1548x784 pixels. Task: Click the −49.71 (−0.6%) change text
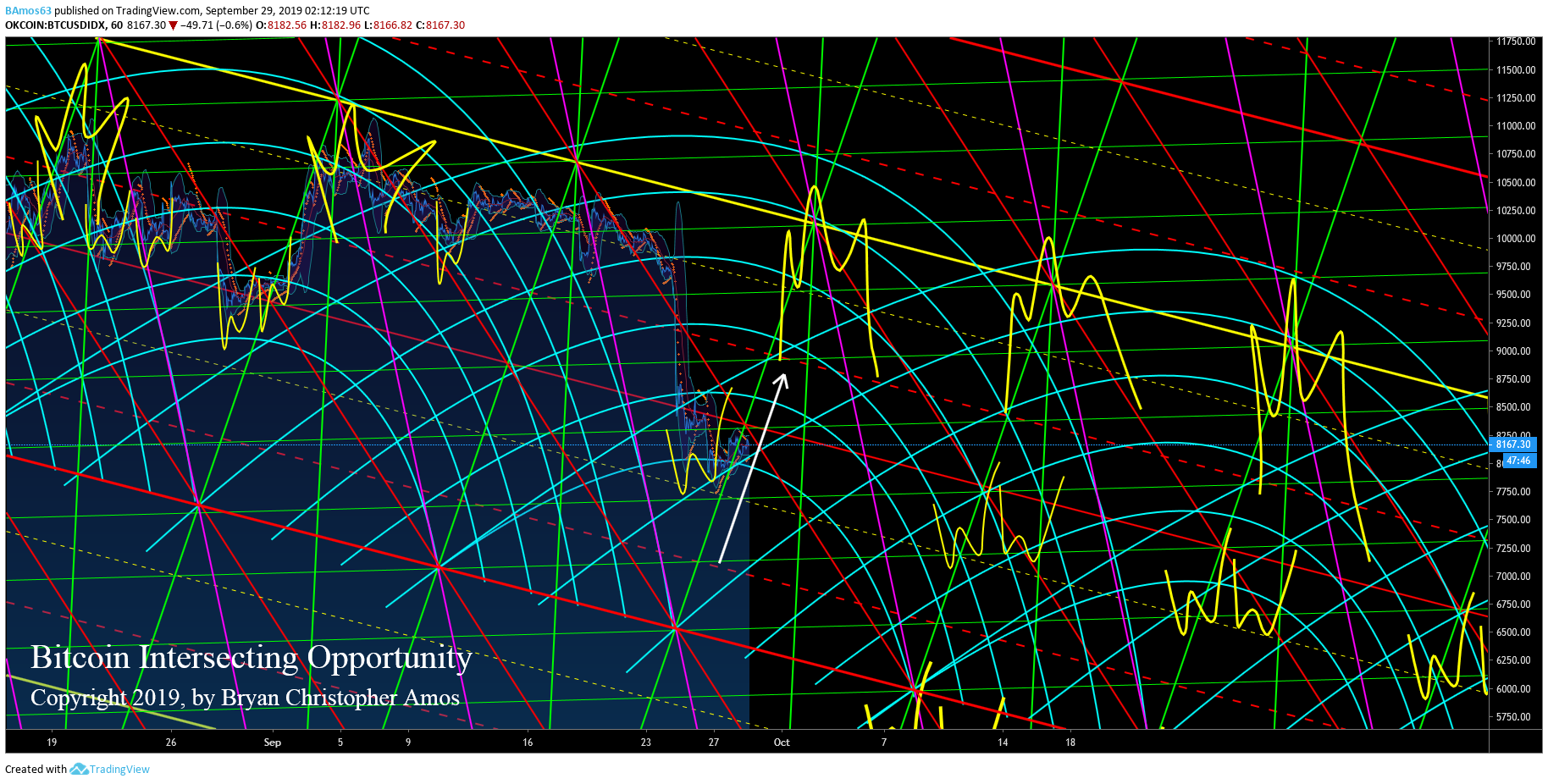(x=216, y=25)
